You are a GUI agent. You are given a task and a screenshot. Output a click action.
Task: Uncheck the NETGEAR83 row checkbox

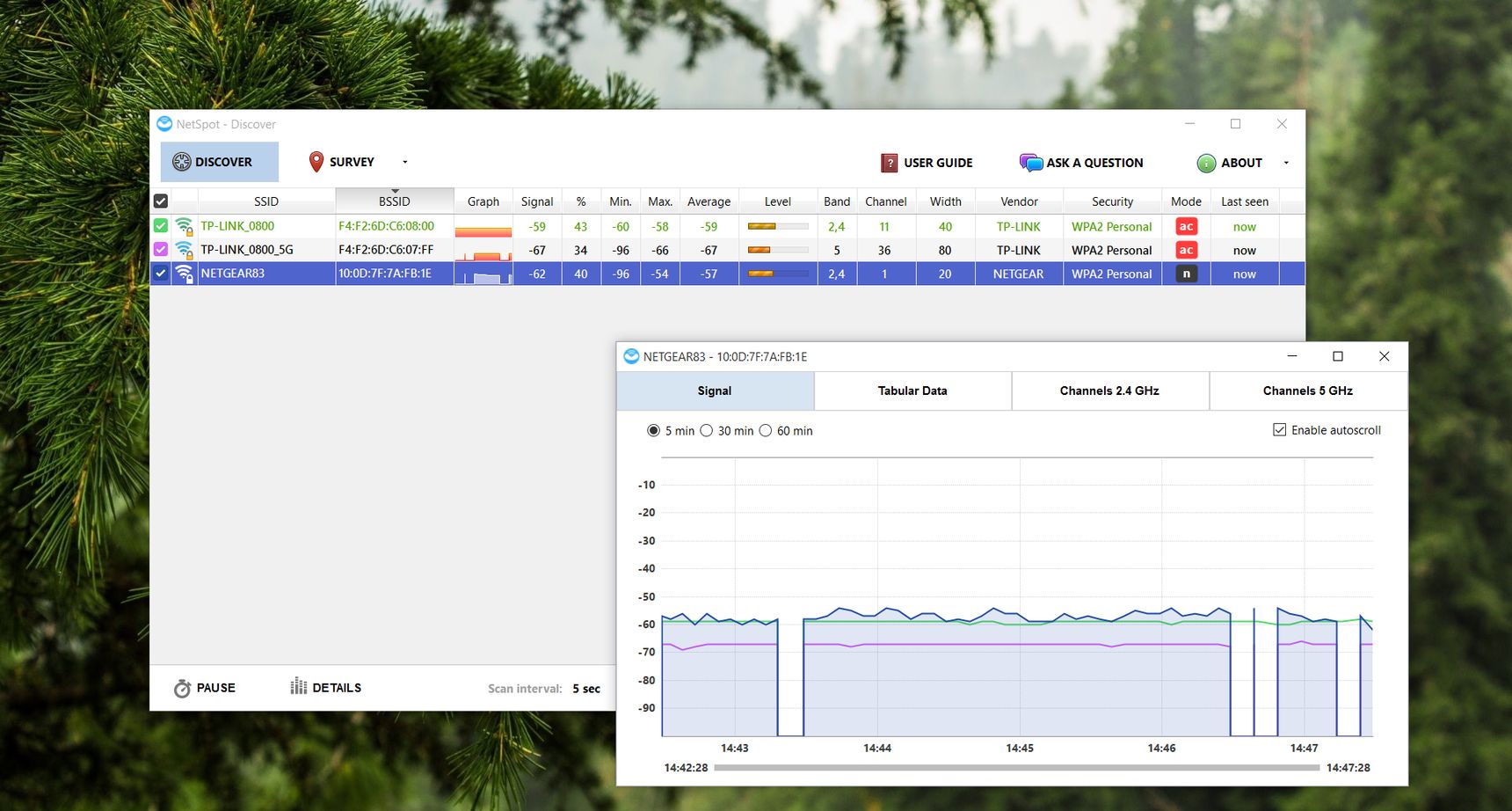click(161, 274)
